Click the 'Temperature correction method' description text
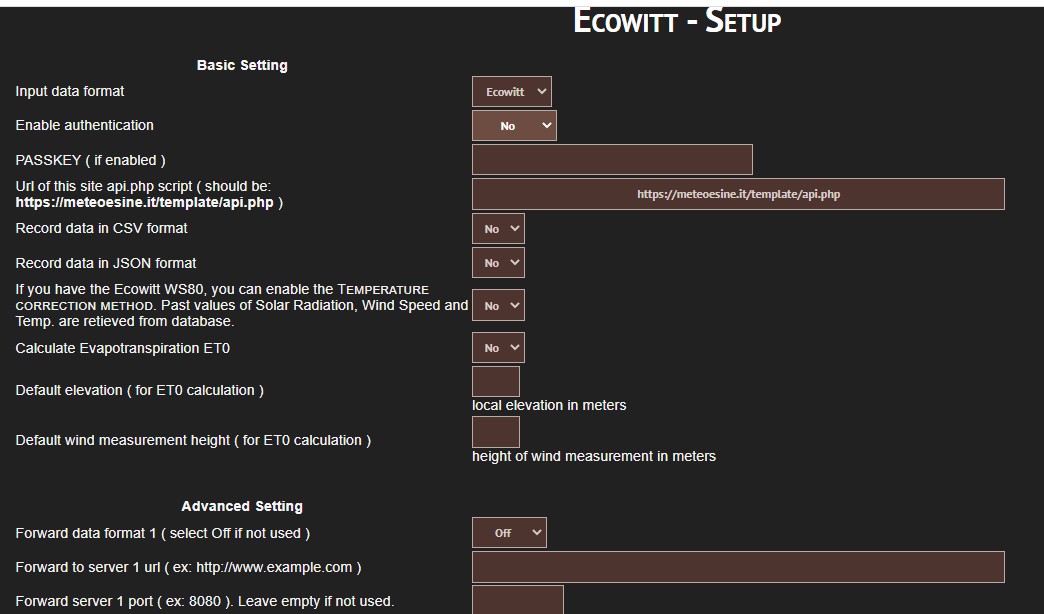This screenshot has width=1044, height=614. (242, 305)
